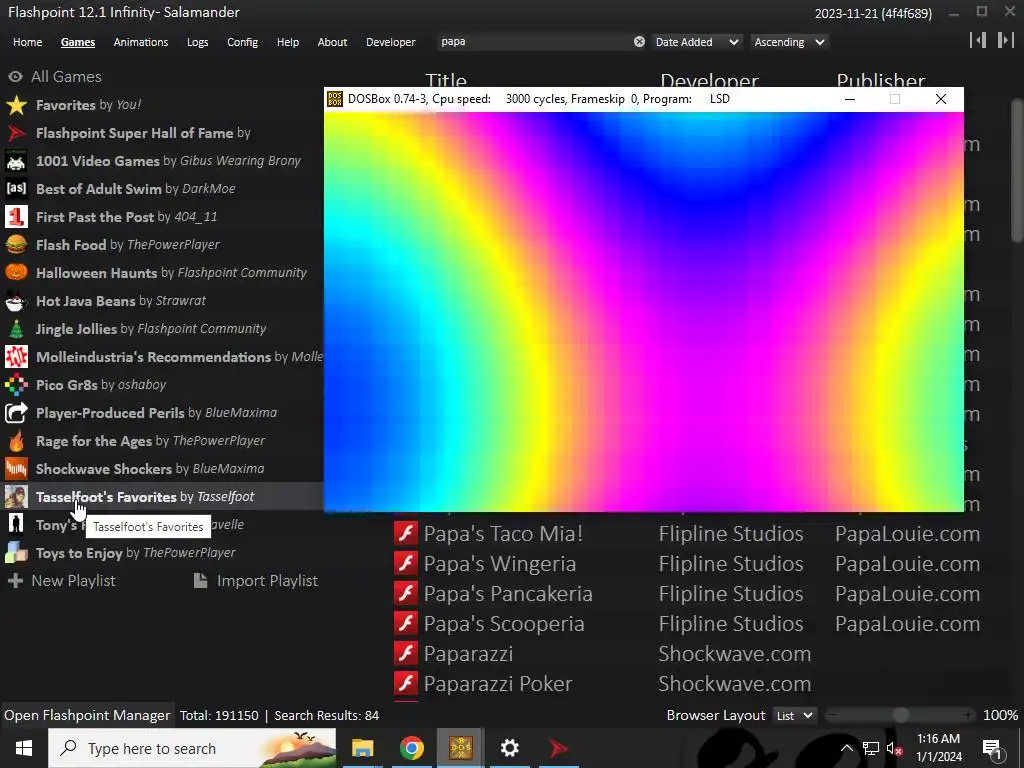Click the search field containing papa
The image size is (1024, 768).
coord(536,42)
